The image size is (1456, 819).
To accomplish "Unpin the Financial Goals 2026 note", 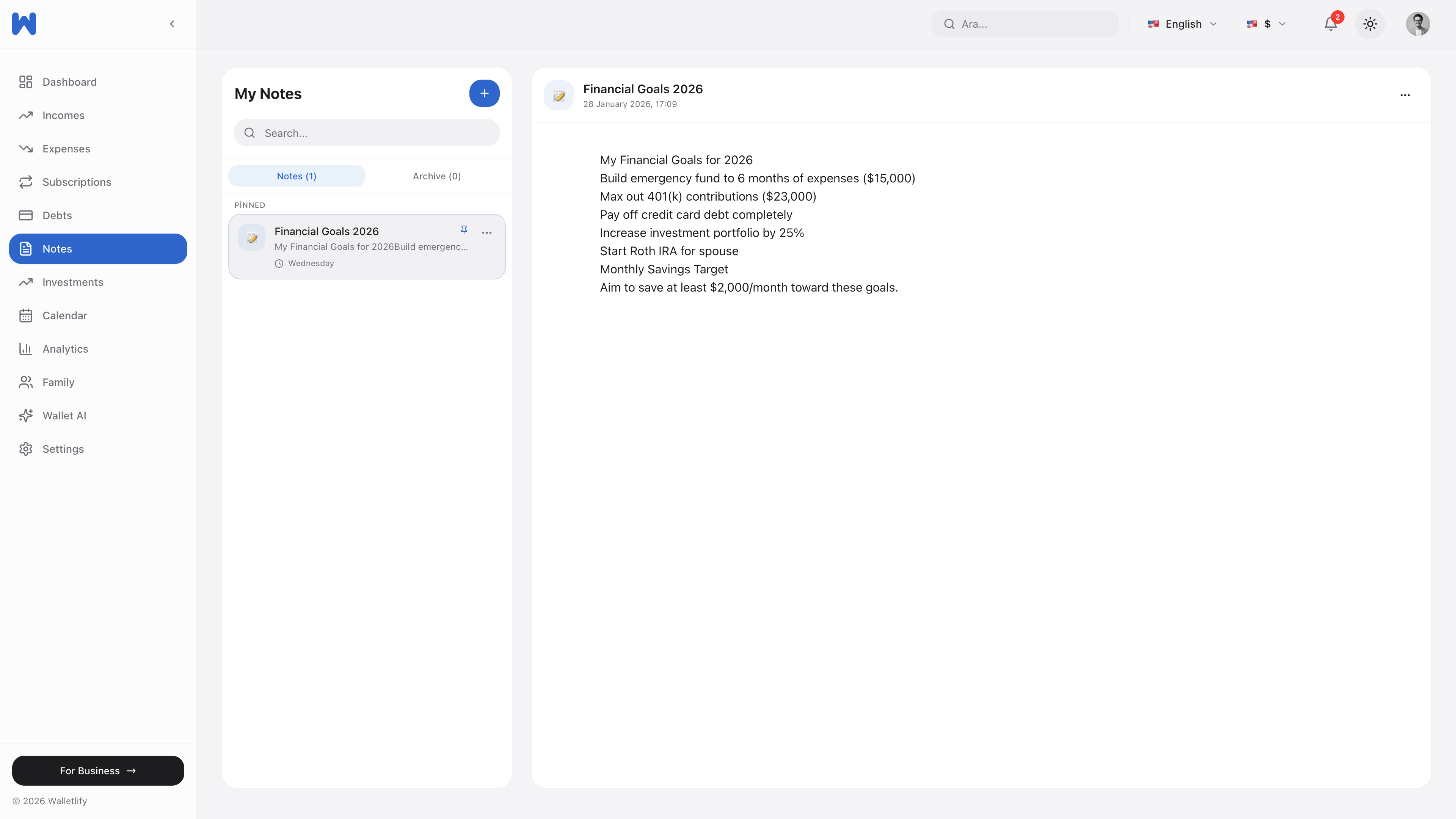I will (463, 229).
